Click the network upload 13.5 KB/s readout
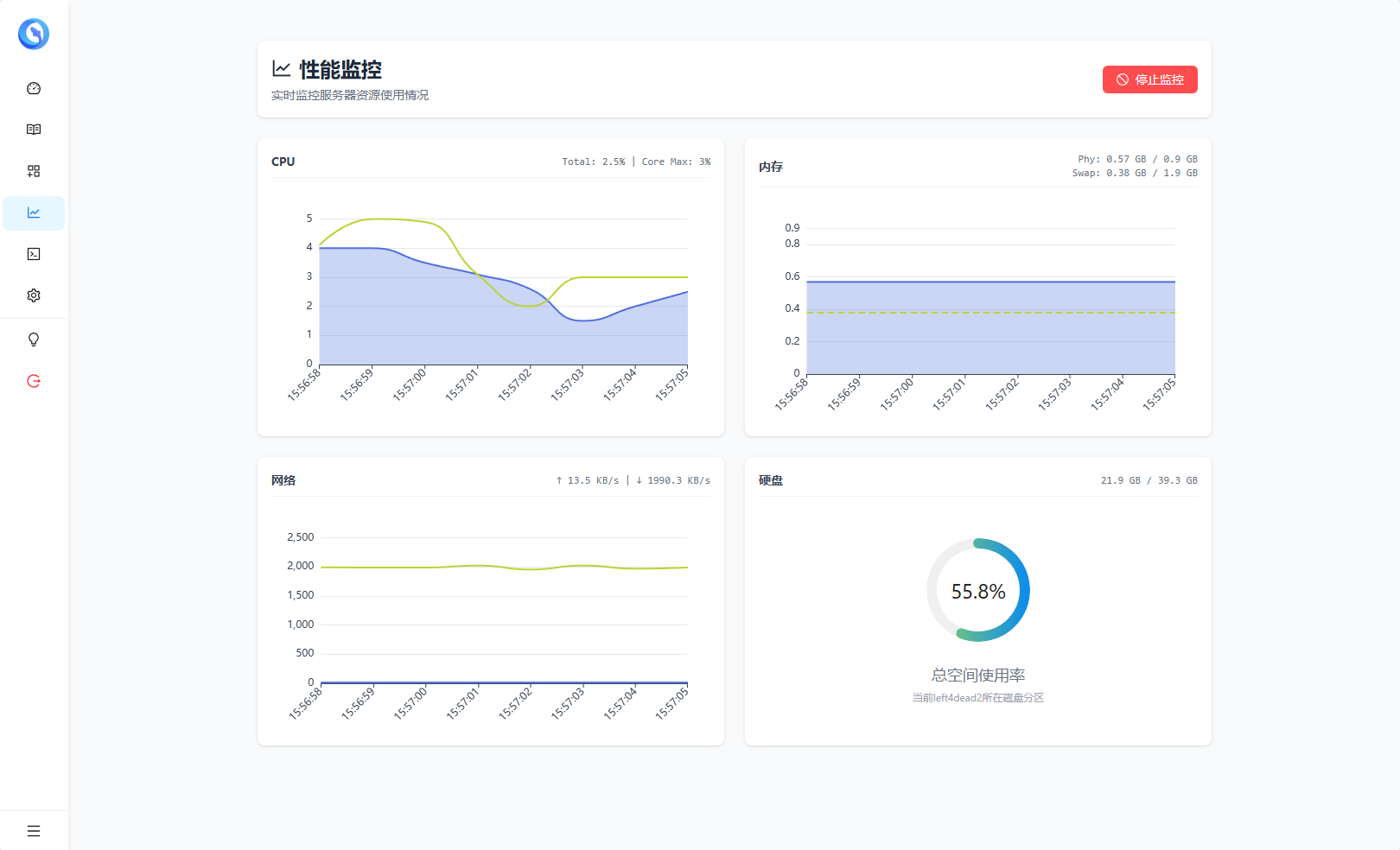Viewport: 1400px width, 850px height. tap(587, 480)
